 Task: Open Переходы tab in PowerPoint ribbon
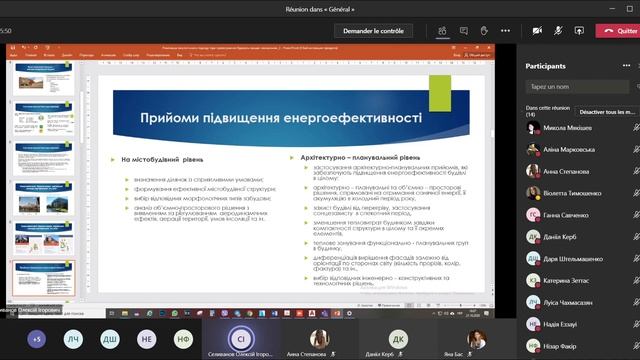point(87,55)
